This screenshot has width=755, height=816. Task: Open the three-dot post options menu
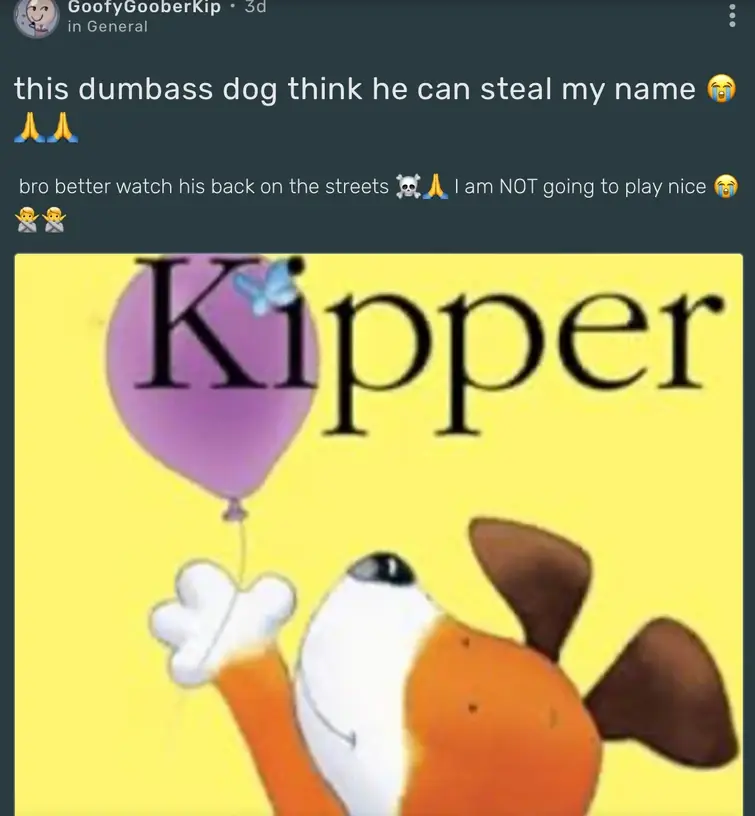(732, 15)
